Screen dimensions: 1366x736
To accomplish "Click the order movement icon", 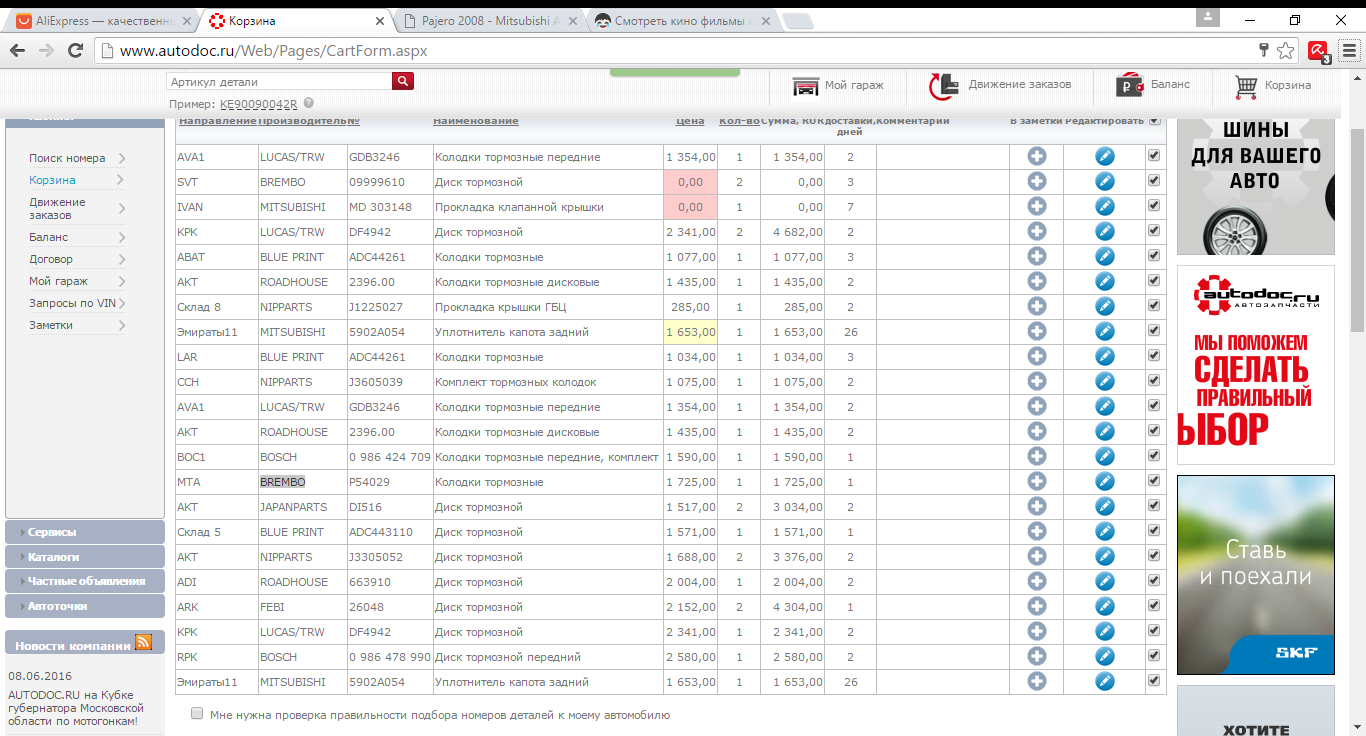I will [943, 86].
